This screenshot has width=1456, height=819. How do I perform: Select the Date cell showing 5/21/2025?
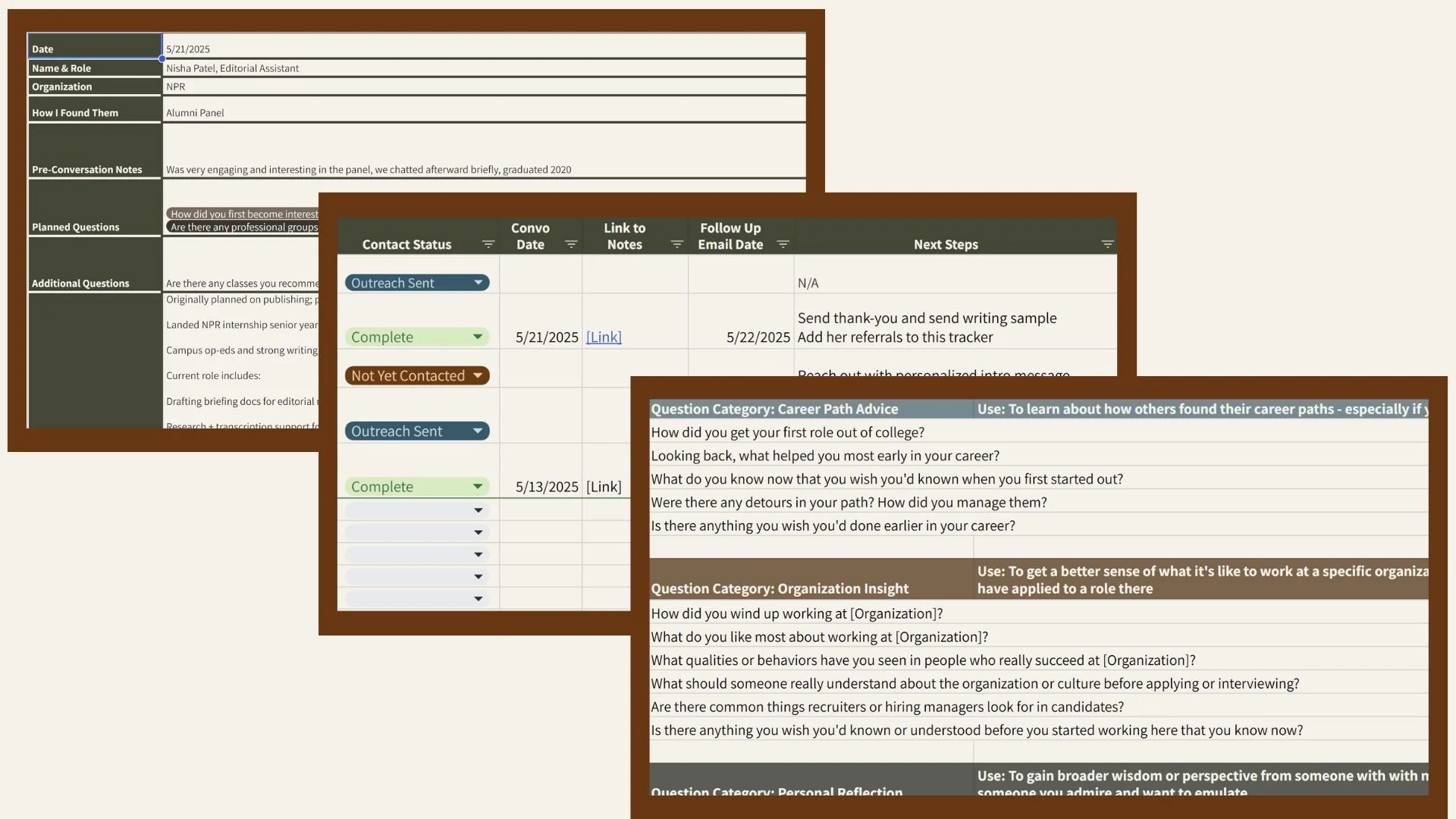point(379,48)
